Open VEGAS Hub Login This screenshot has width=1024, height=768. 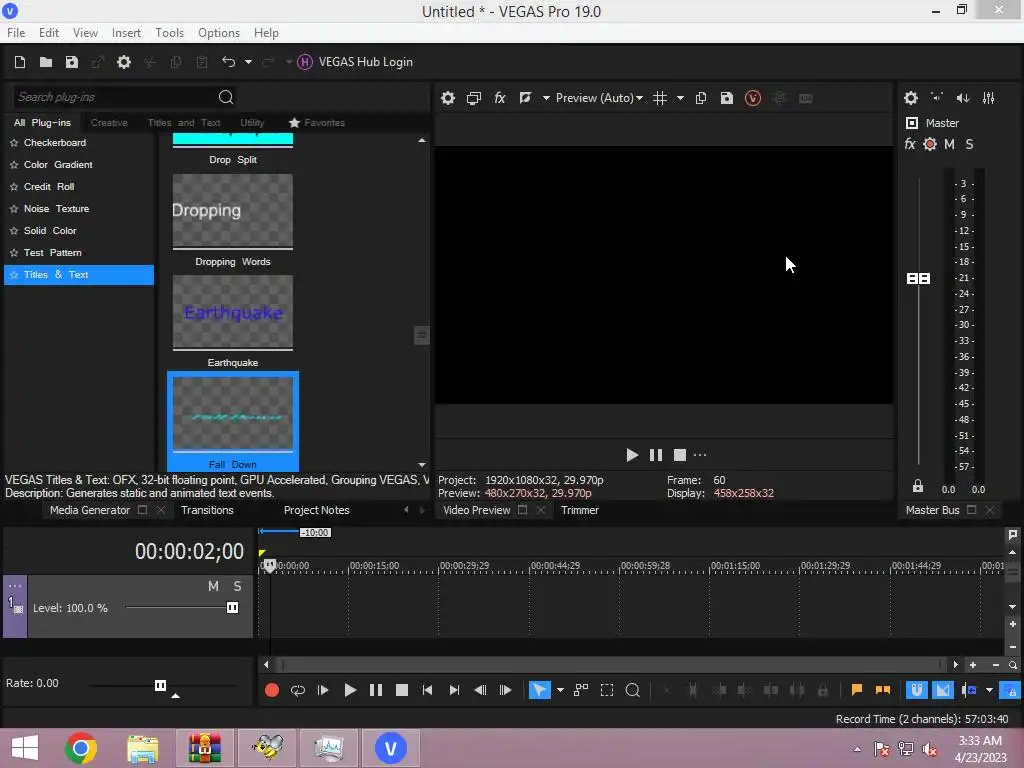pos(355,62)
